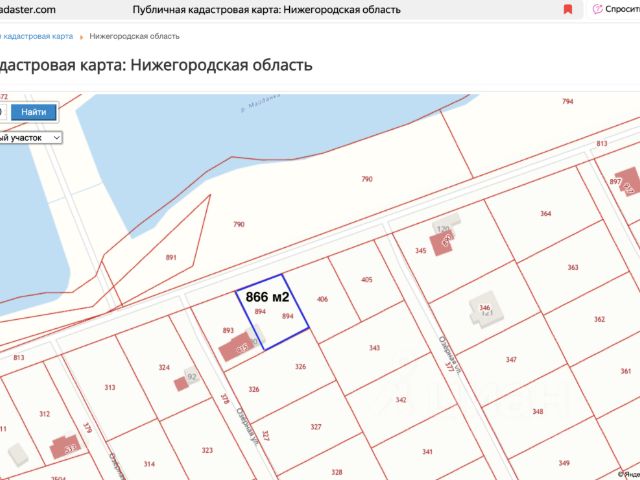This screenshot has height=480, width=640.
Task: Select triangular parcel 891 by the water
Action: (x=171, y=257)
